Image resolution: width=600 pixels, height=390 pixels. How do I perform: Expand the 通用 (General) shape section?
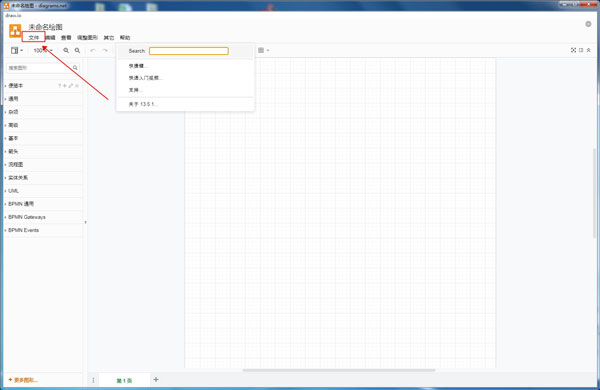pyautogui.click(x=43, y=99)
